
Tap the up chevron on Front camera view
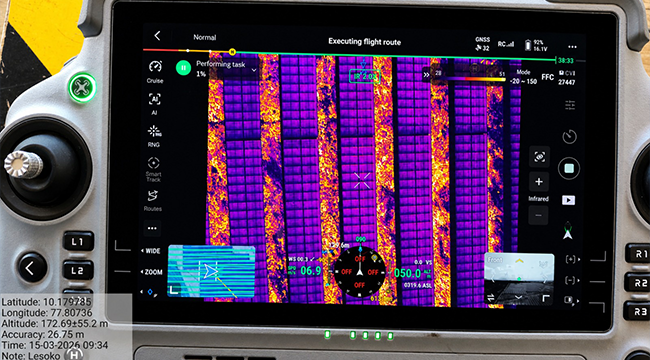[x=518, y=261]
